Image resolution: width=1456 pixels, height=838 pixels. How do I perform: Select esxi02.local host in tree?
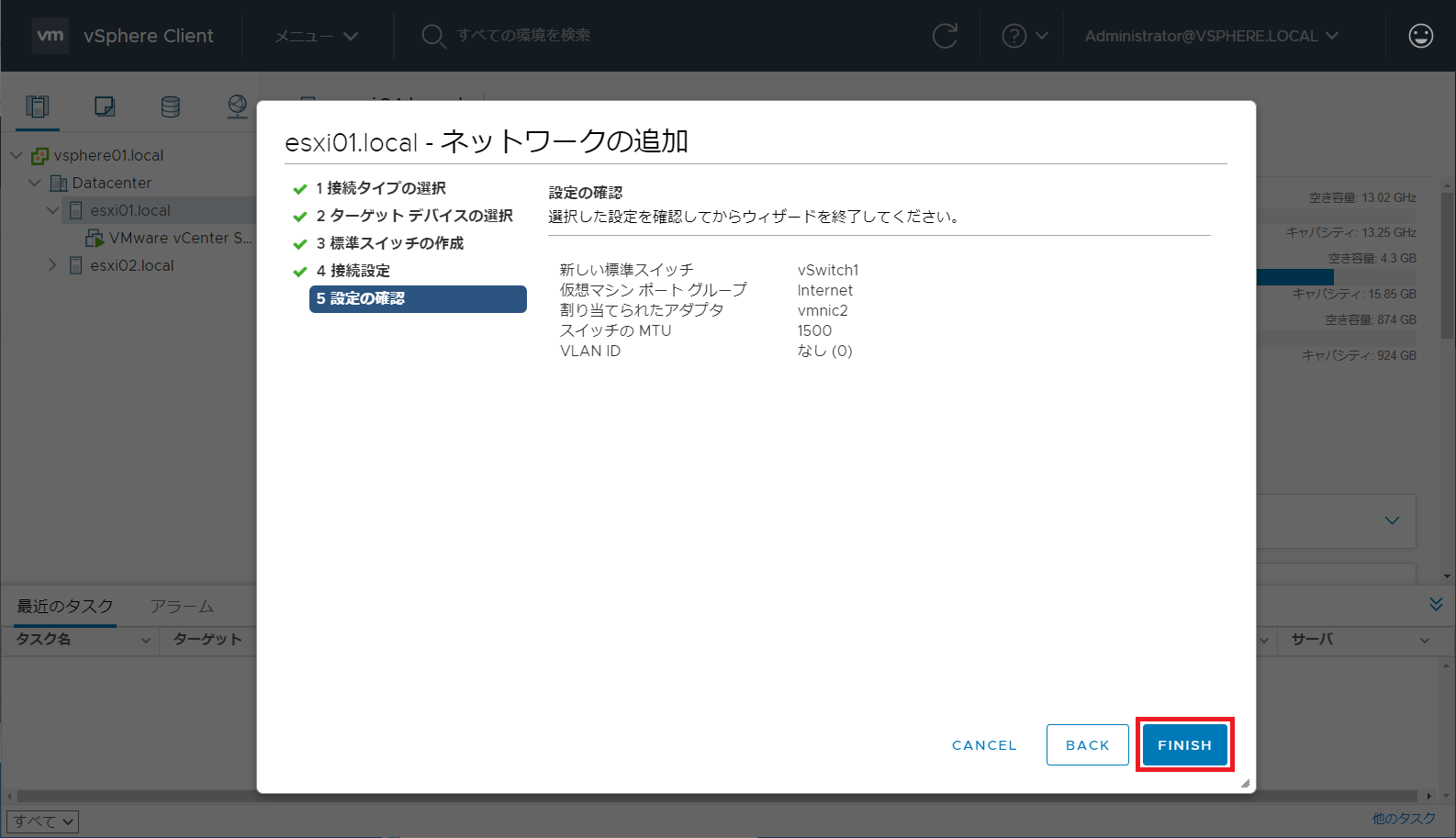(x=131, y=265)
